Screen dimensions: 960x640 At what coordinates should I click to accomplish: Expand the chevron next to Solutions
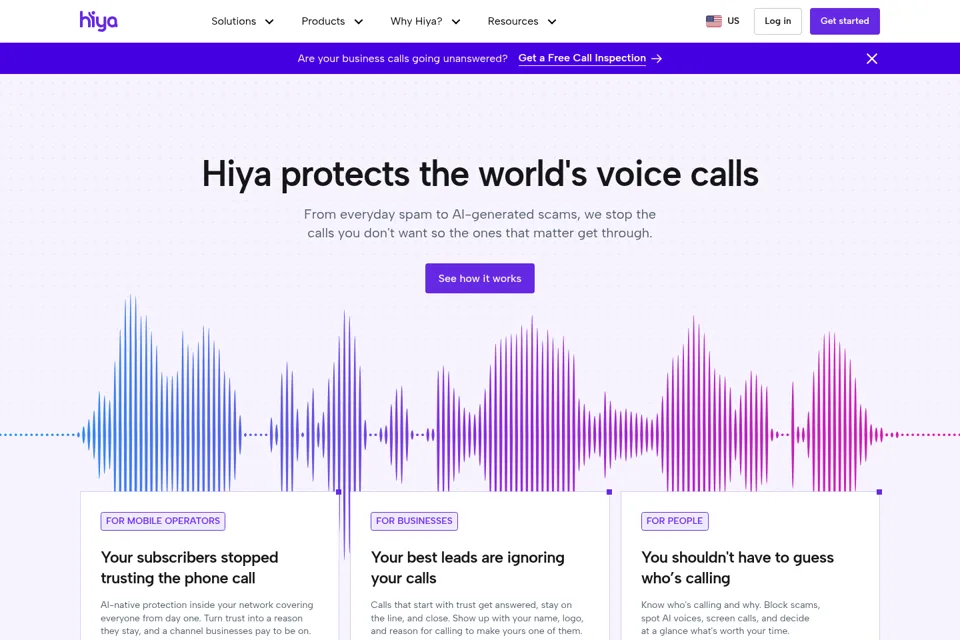(x=269, y=22)
